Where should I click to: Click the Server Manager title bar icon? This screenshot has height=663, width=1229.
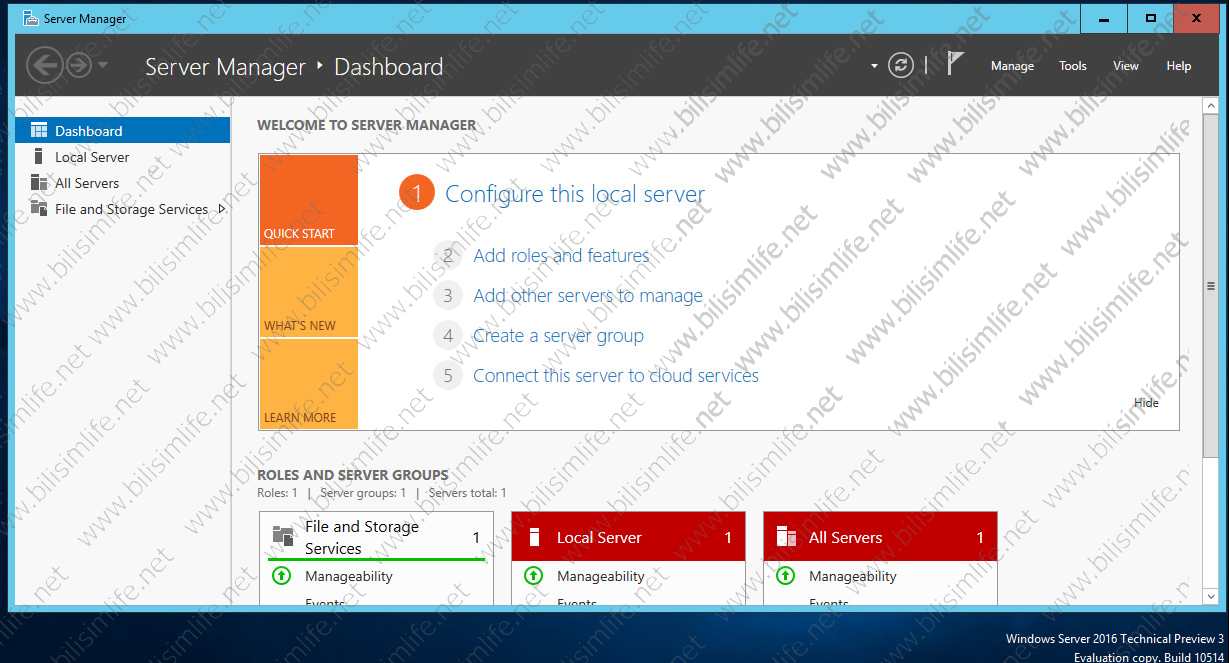coord(30,18)
